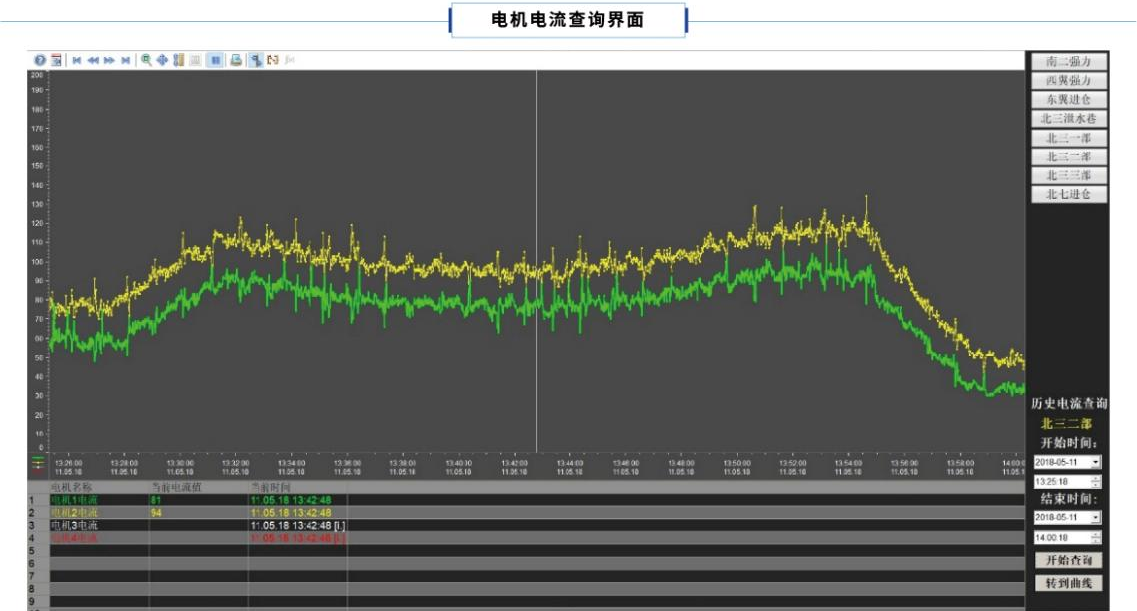Toggle the 电机3电流 white curve row
Screen dimensions: 1137x611
75,525
